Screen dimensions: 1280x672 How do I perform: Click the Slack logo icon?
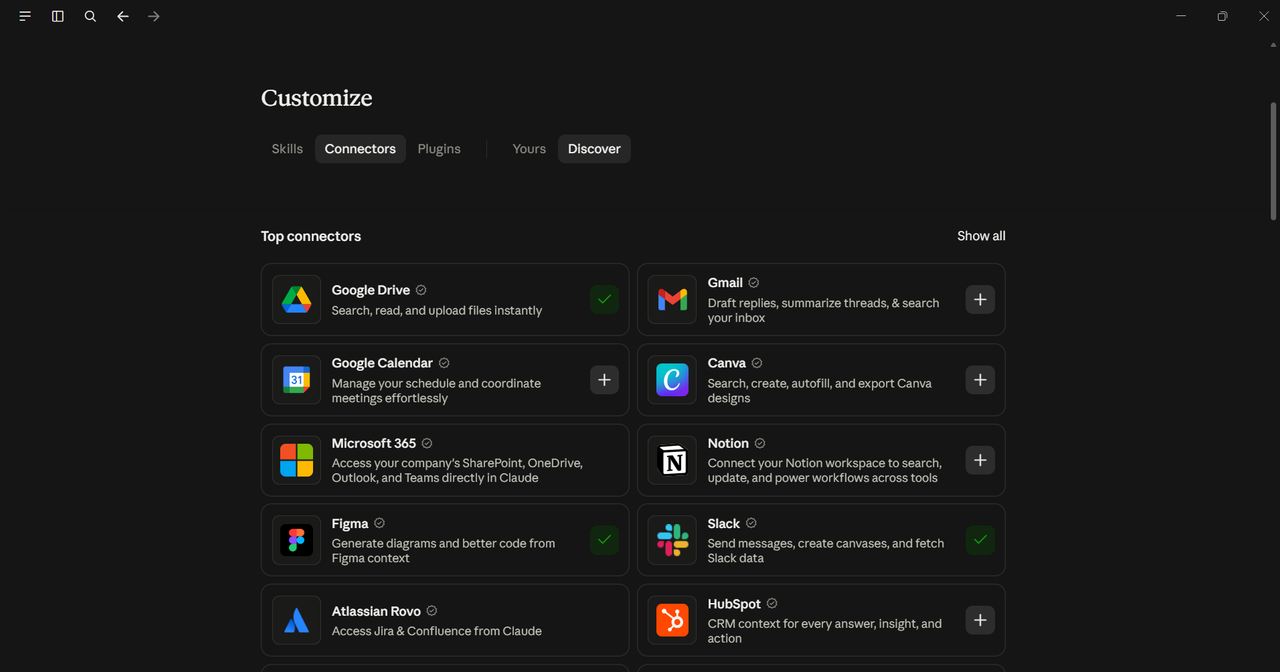coord(672,540)
